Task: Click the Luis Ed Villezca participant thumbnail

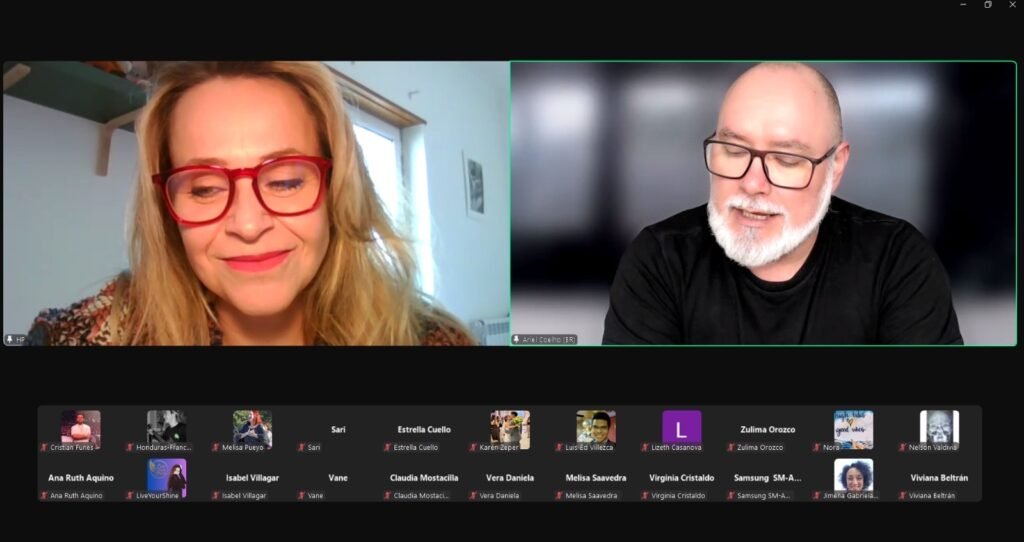Action: [x=596, y=427]
